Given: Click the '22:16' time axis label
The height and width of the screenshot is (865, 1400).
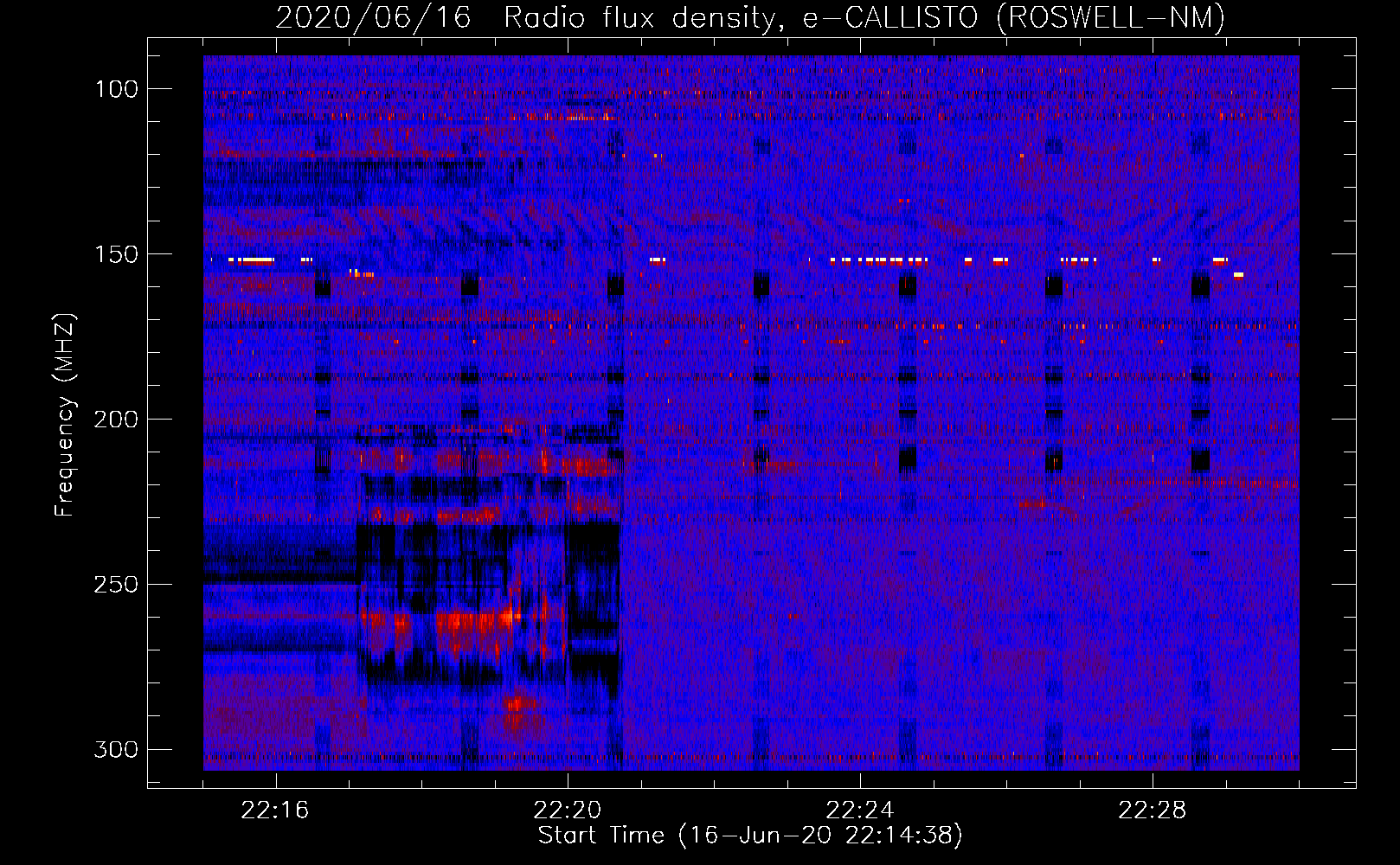Looking at the screenshot, I should pos(275,811).
